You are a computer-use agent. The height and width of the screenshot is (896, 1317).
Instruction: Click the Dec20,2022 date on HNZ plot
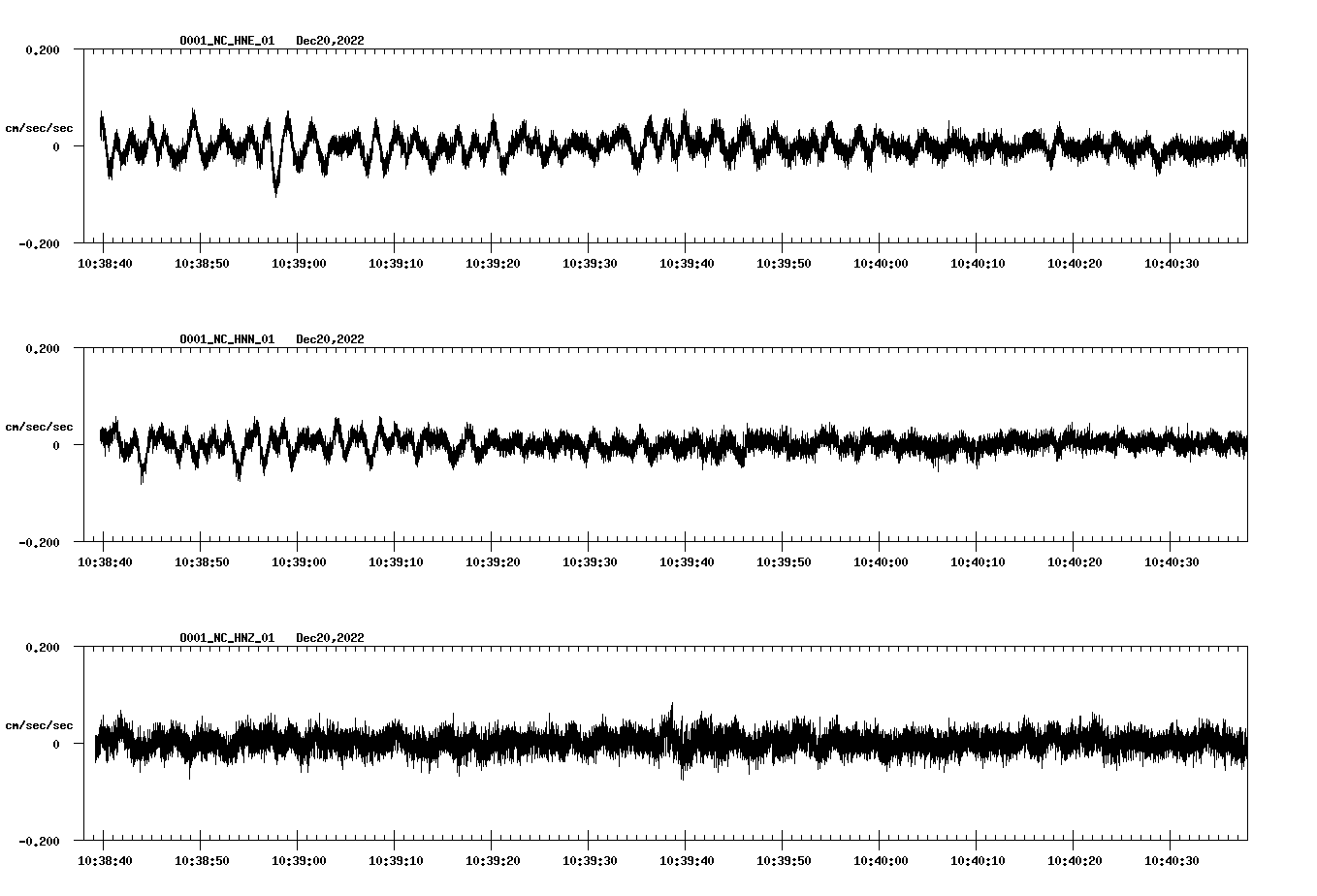[x=330, y=638]
